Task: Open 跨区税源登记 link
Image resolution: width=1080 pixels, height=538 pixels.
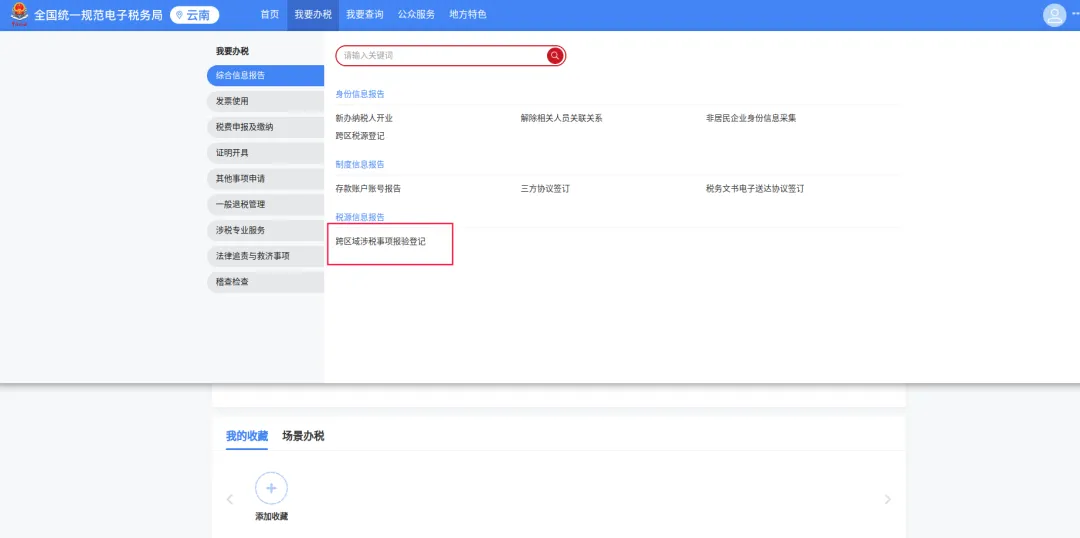Action: pos(360,136)
